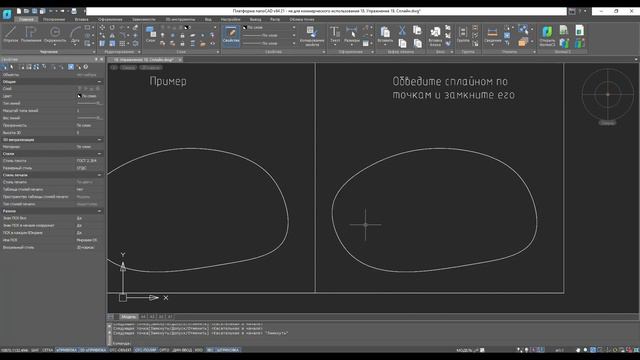Click the New document icon in quick access
This screenshot has width=640, height=360.
pos(19,11)
